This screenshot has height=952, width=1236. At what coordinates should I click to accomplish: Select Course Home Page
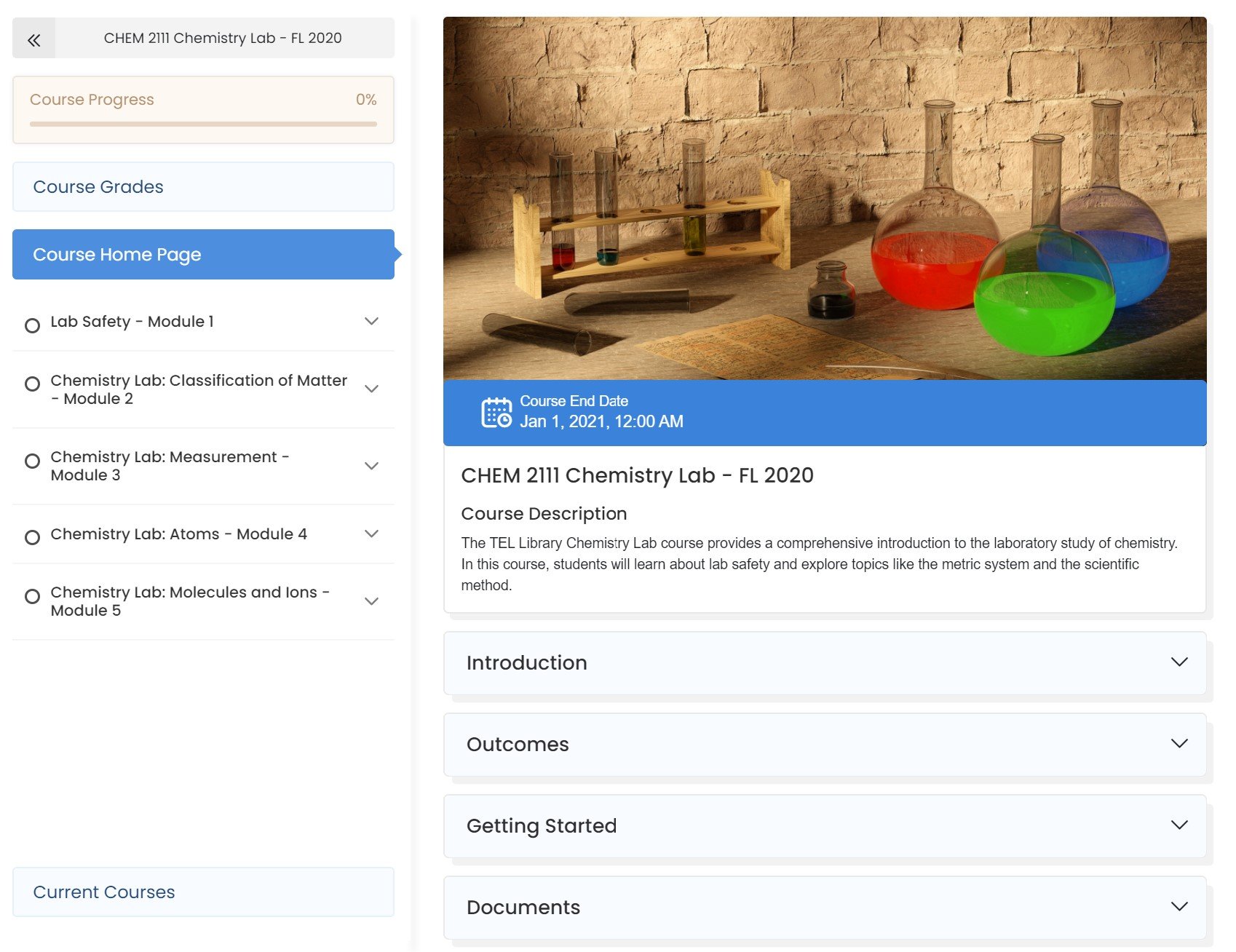(x=203, y=255)
